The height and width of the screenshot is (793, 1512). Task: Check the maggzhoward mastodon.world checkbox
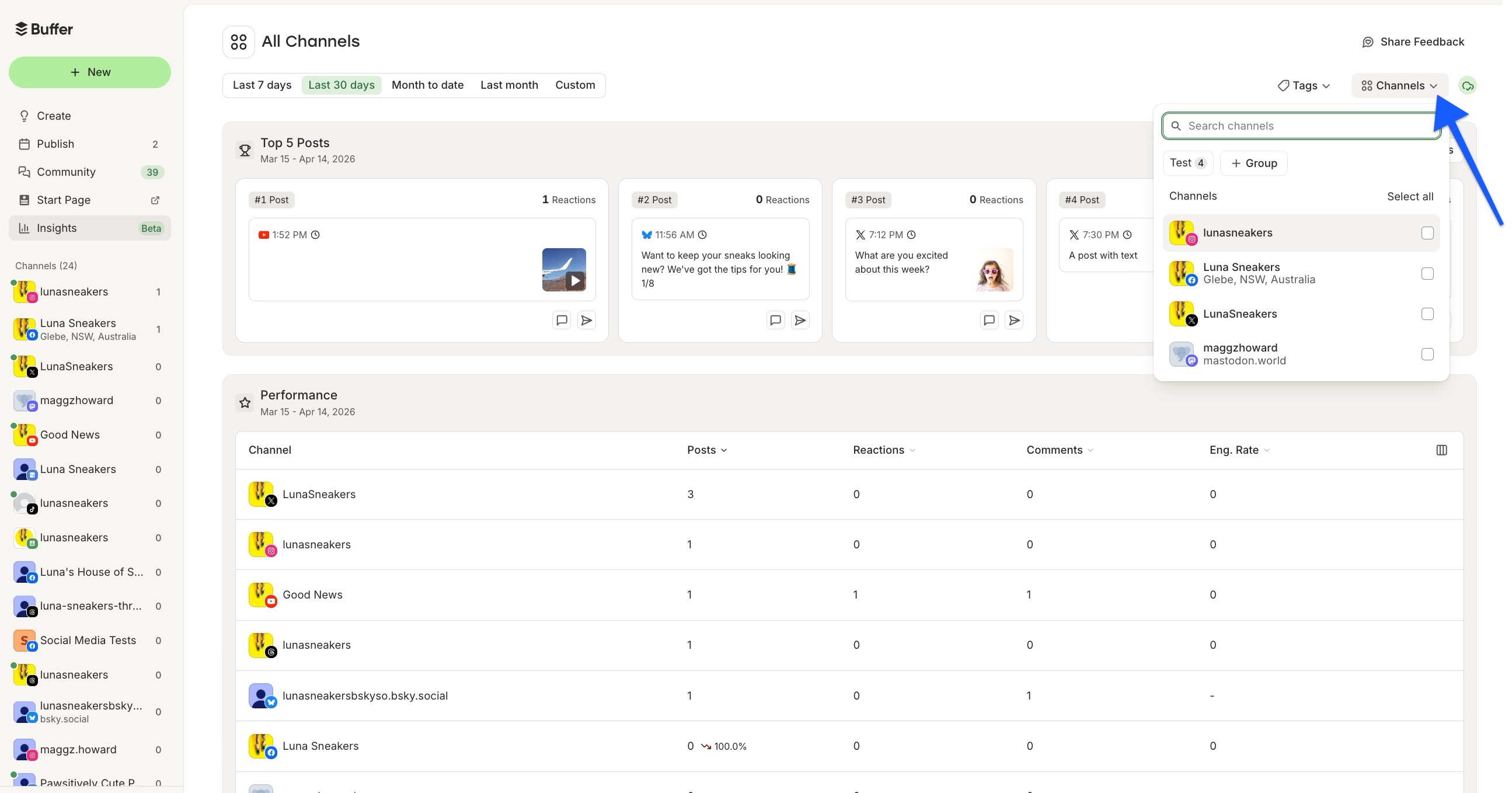click(1427, 354)
